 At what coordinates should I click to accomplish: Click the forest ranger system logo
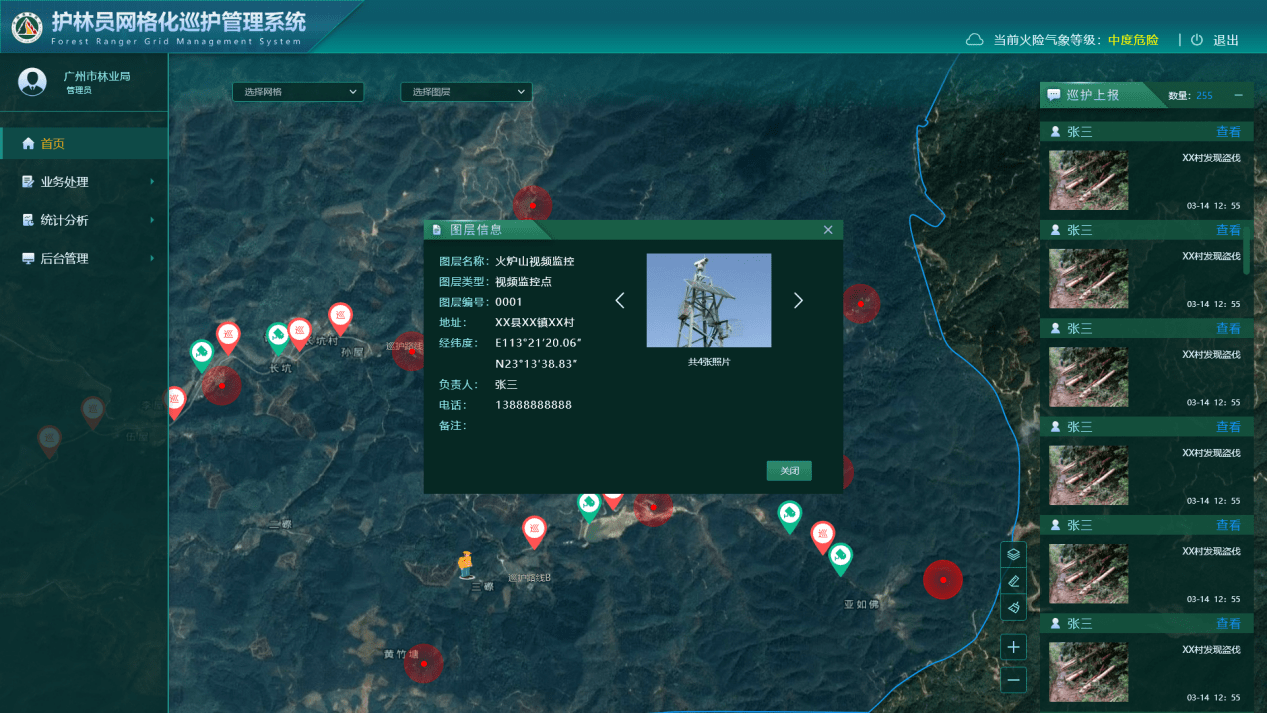pos(27,28)
